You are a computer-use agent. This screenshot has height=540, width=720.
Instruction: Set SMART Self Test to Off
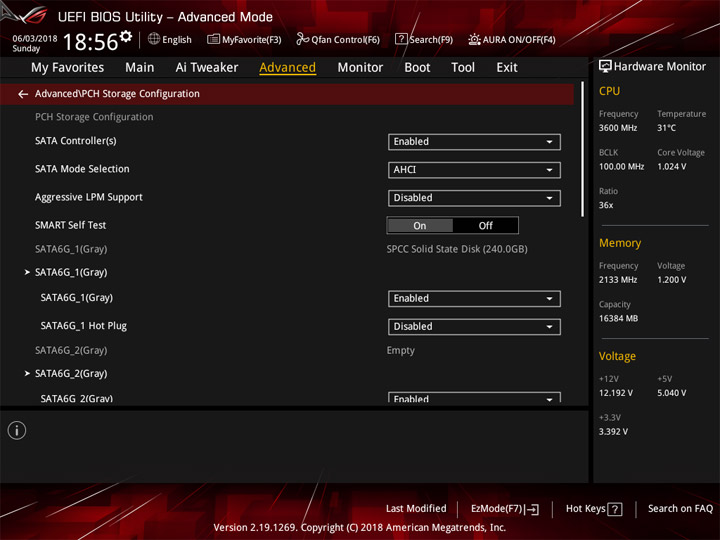click(x=485, y=225)
